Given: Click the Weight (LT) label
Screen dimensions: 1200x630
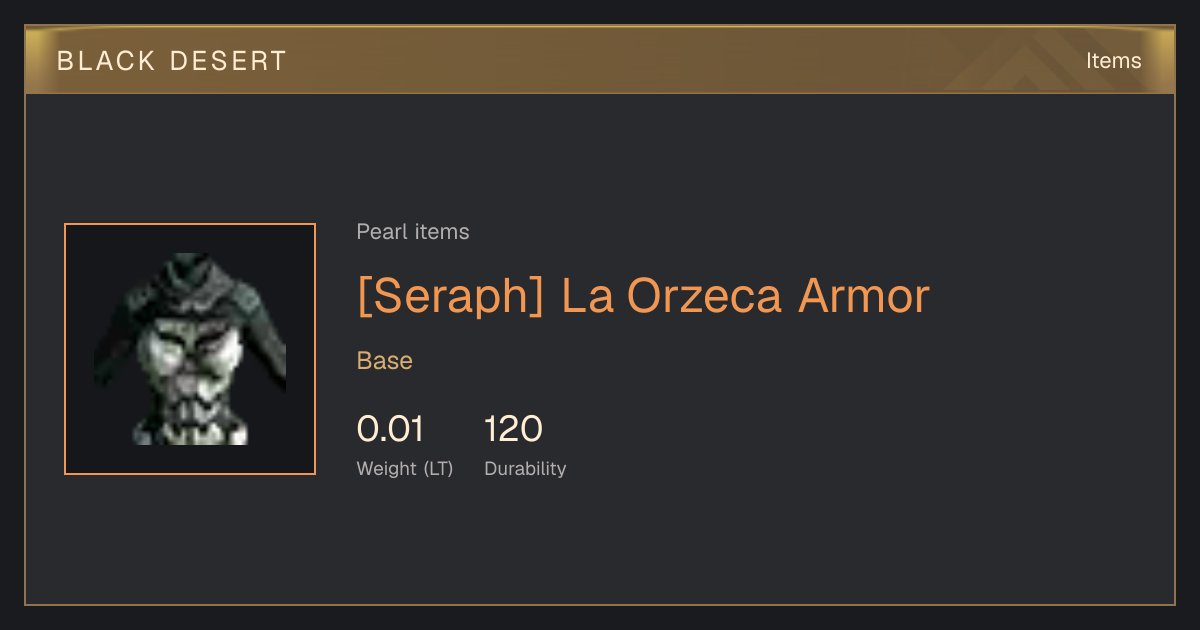Looking at the screenshot, I should (405, 469).
